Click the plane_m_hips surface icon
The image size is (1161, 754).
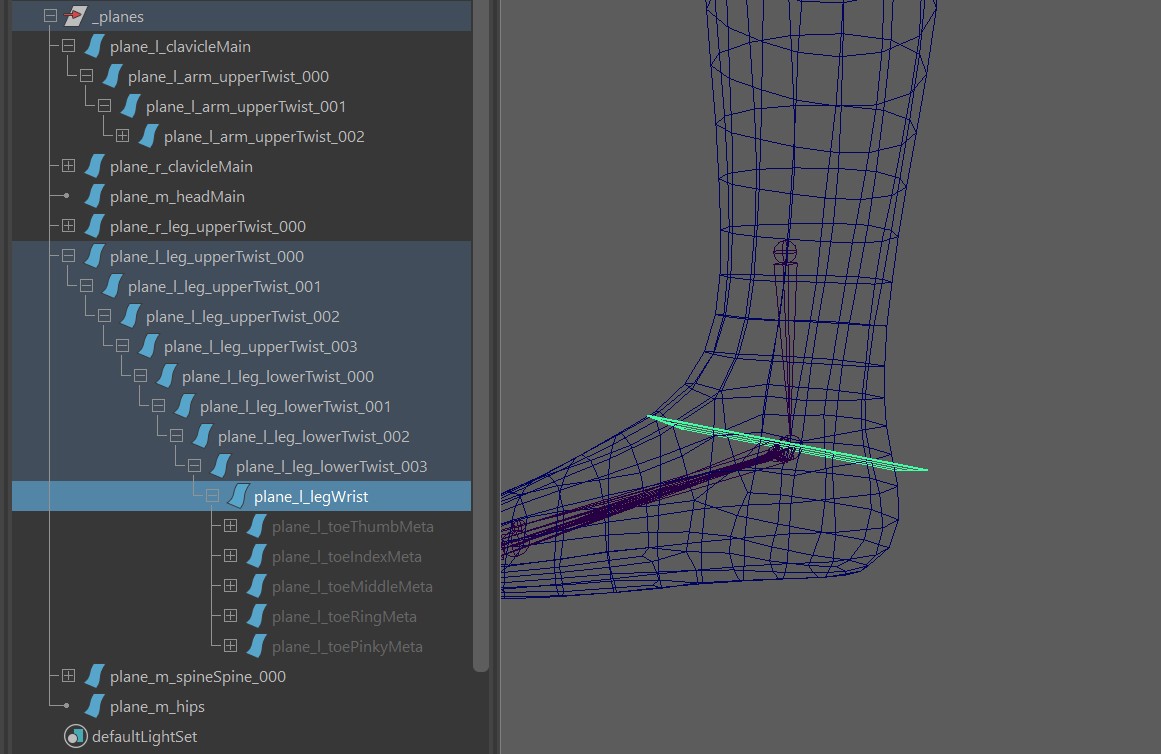[x=95, y=706]
